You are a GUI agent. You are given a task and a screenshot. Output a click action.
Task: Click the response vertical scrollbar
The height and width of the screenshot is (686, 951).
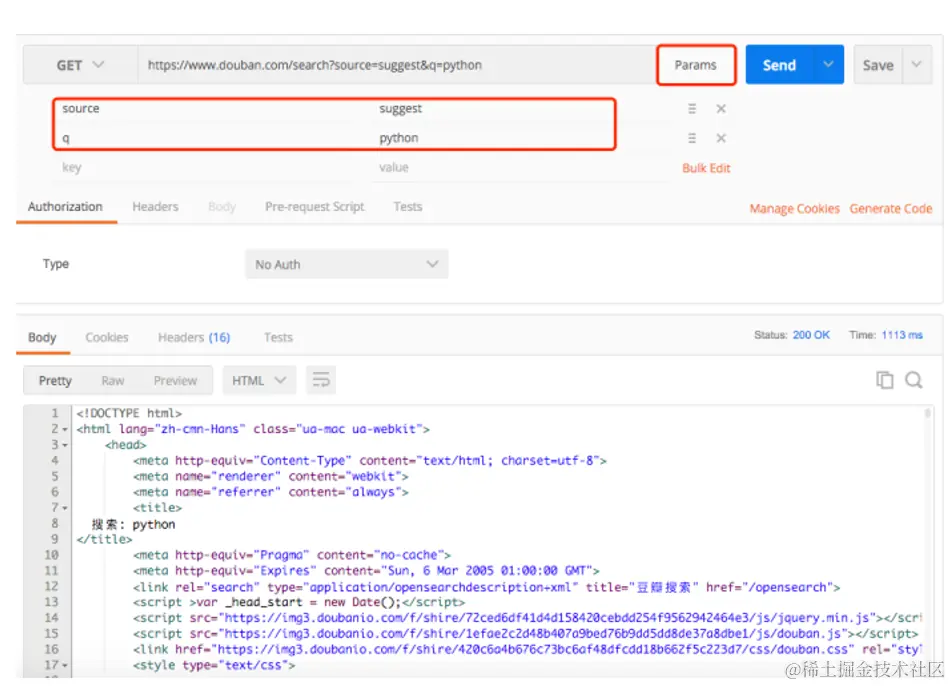tap(927, 414)
